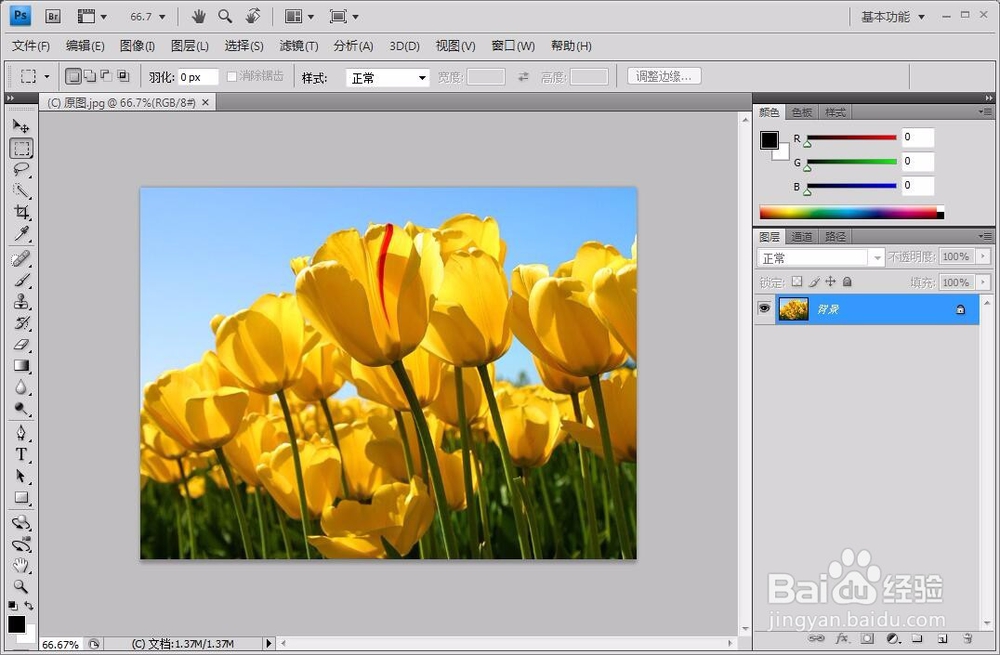Select the Rectangle shape tool

click(21, 497)
